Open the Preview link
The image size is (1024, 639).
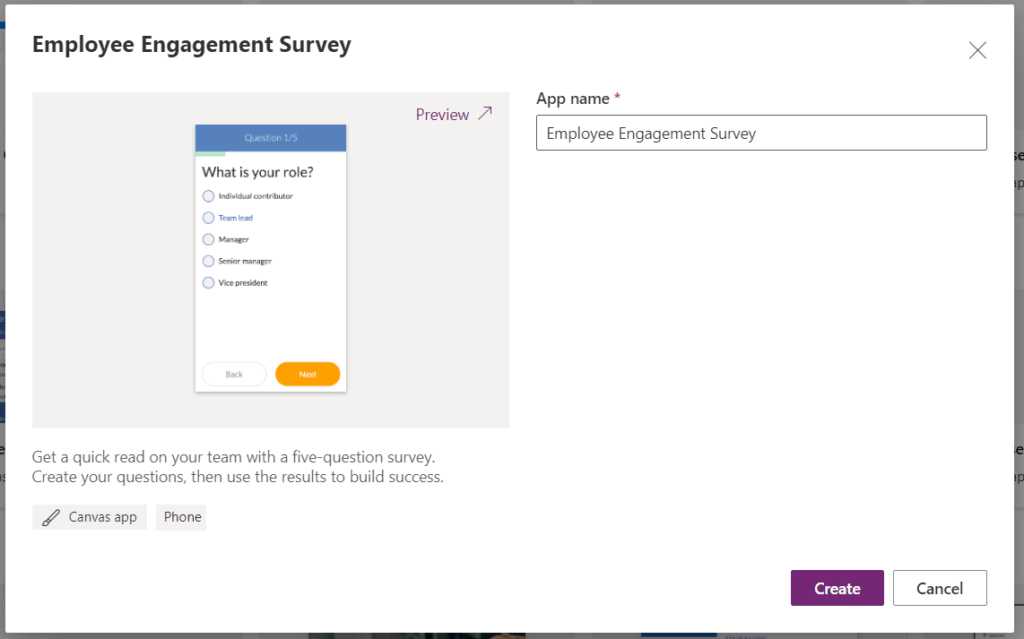(442, 114)
